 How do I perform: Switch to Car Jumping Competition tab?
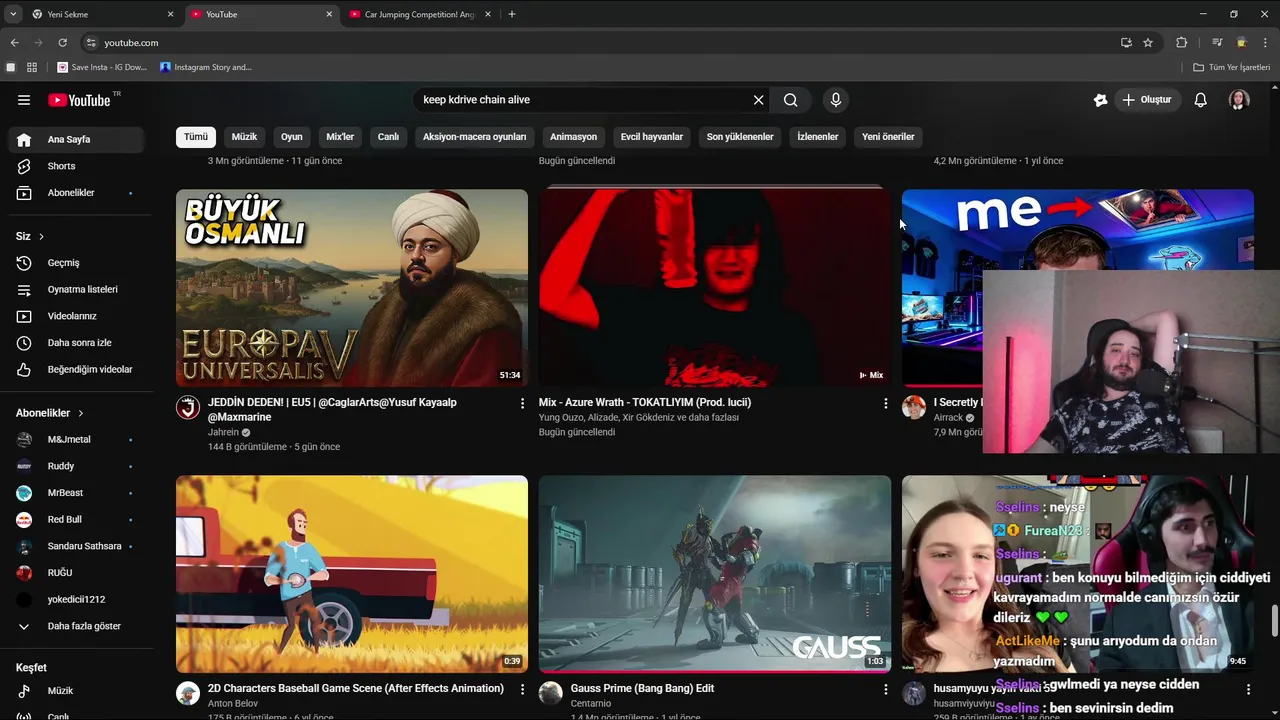click(418, 14)
